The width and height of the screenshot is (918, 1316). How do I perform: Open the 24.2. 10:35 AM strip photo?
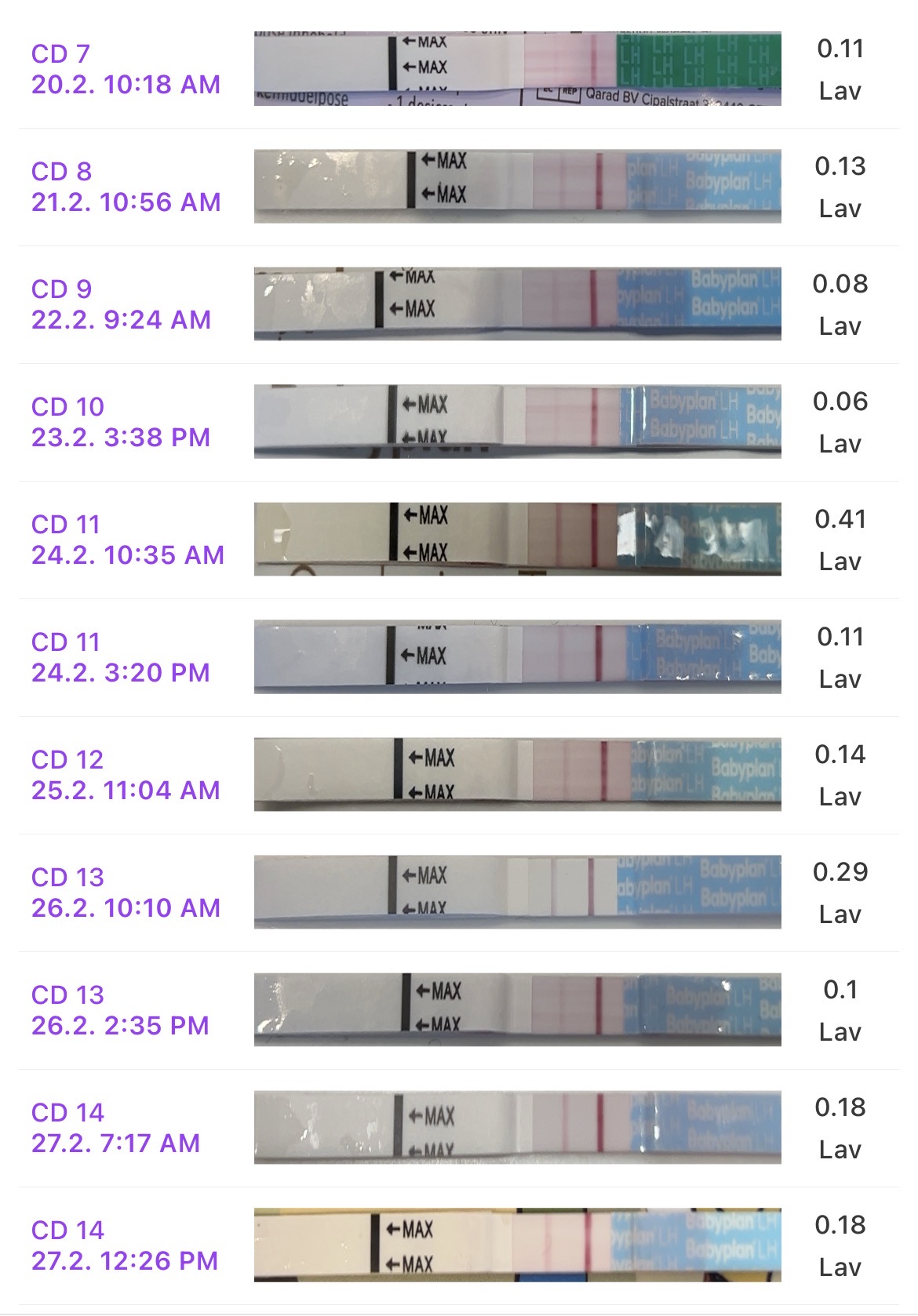tap(517, 540)
